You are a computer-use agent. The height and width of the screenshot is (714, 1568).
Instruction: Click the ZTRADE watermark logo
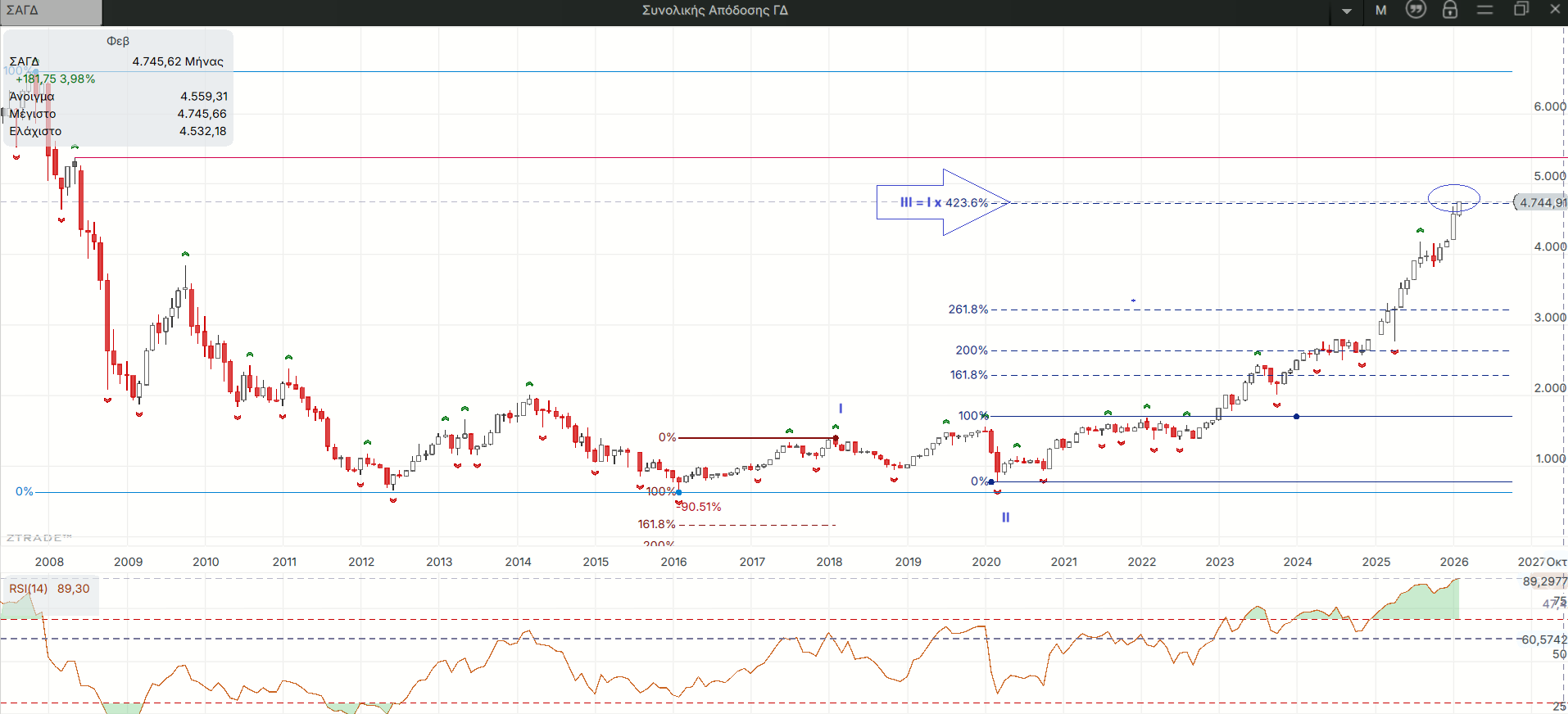39,538
